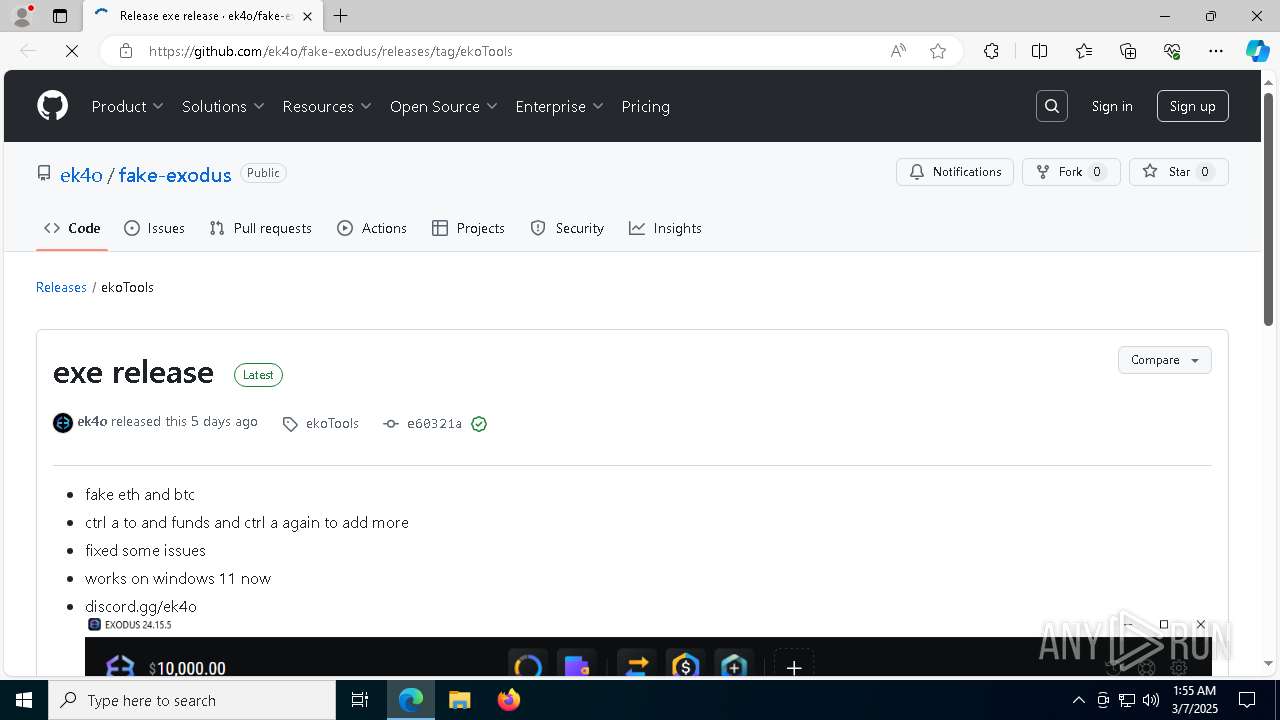Go to the Pricing page
This screenshot has height=720, width=1280.
click(646, 106)
